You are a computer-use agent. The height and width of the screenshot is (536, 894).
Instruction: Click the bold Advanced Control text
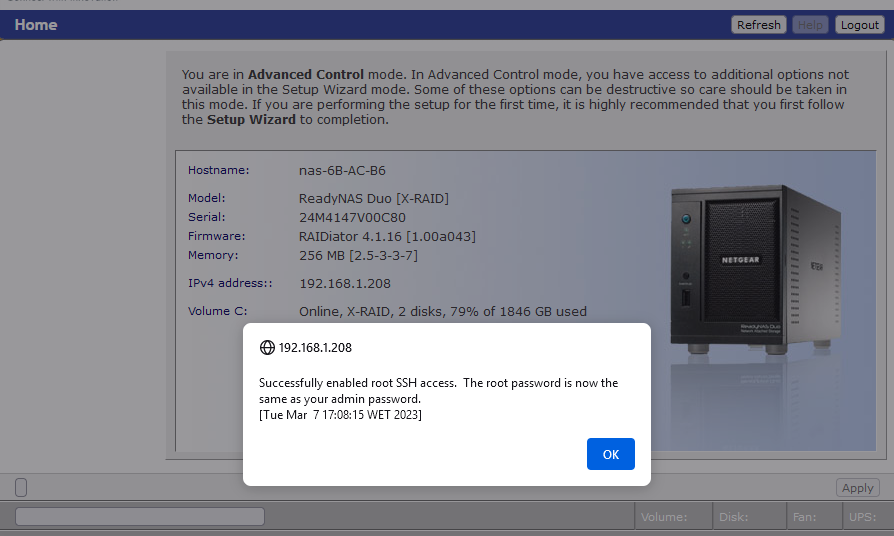306,74
